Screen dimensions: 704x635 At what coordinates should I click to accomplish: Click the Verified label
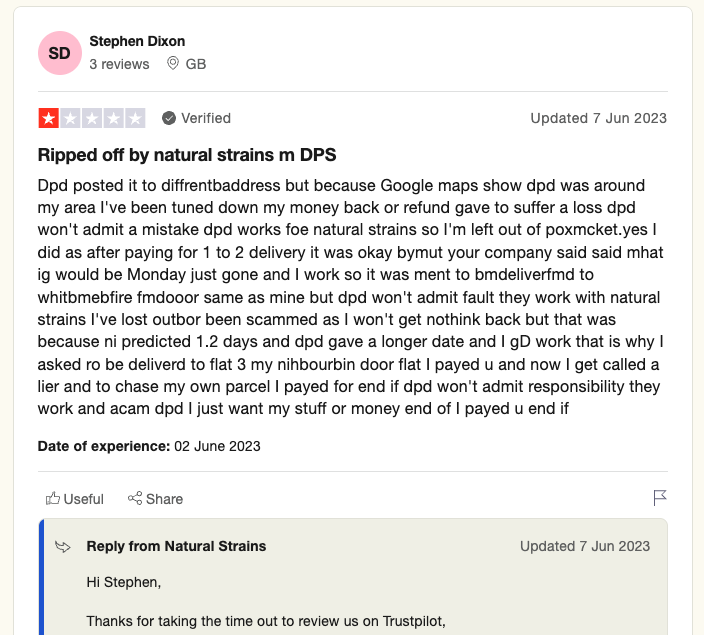(x=206, y=118)
